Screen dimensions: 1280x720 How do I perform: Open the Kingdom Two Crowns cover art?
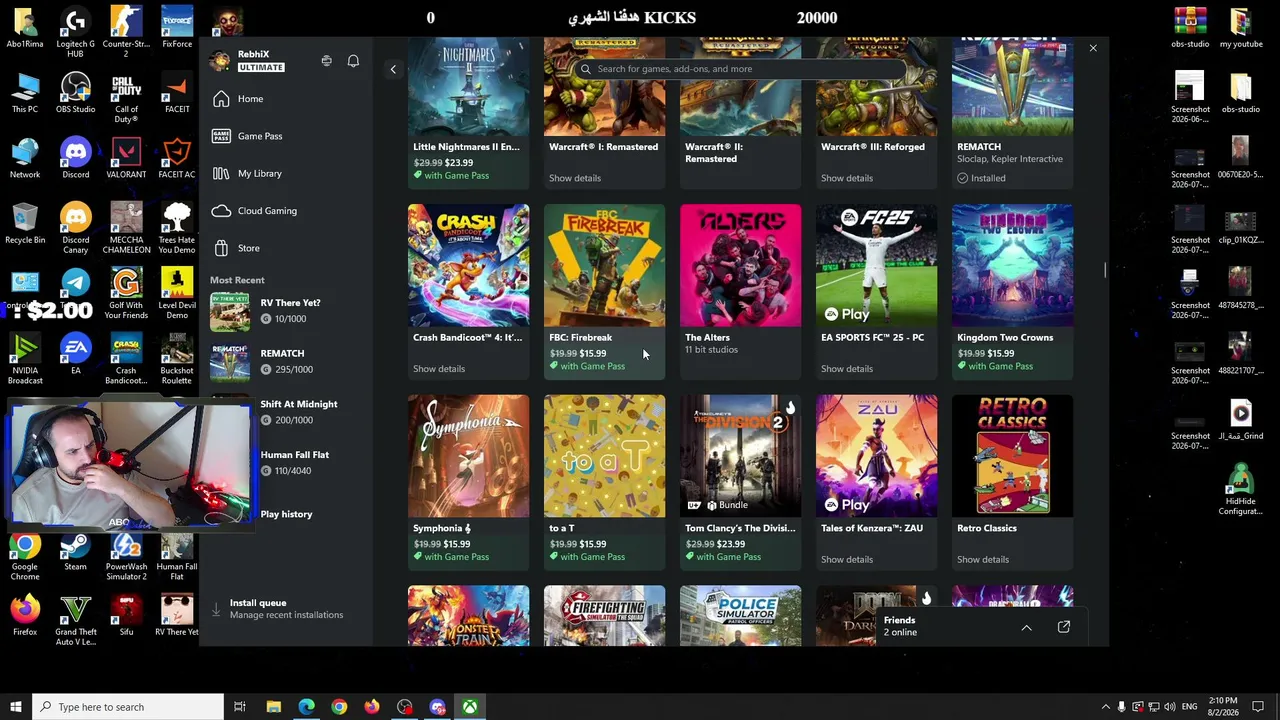[x=1012, y=265]
